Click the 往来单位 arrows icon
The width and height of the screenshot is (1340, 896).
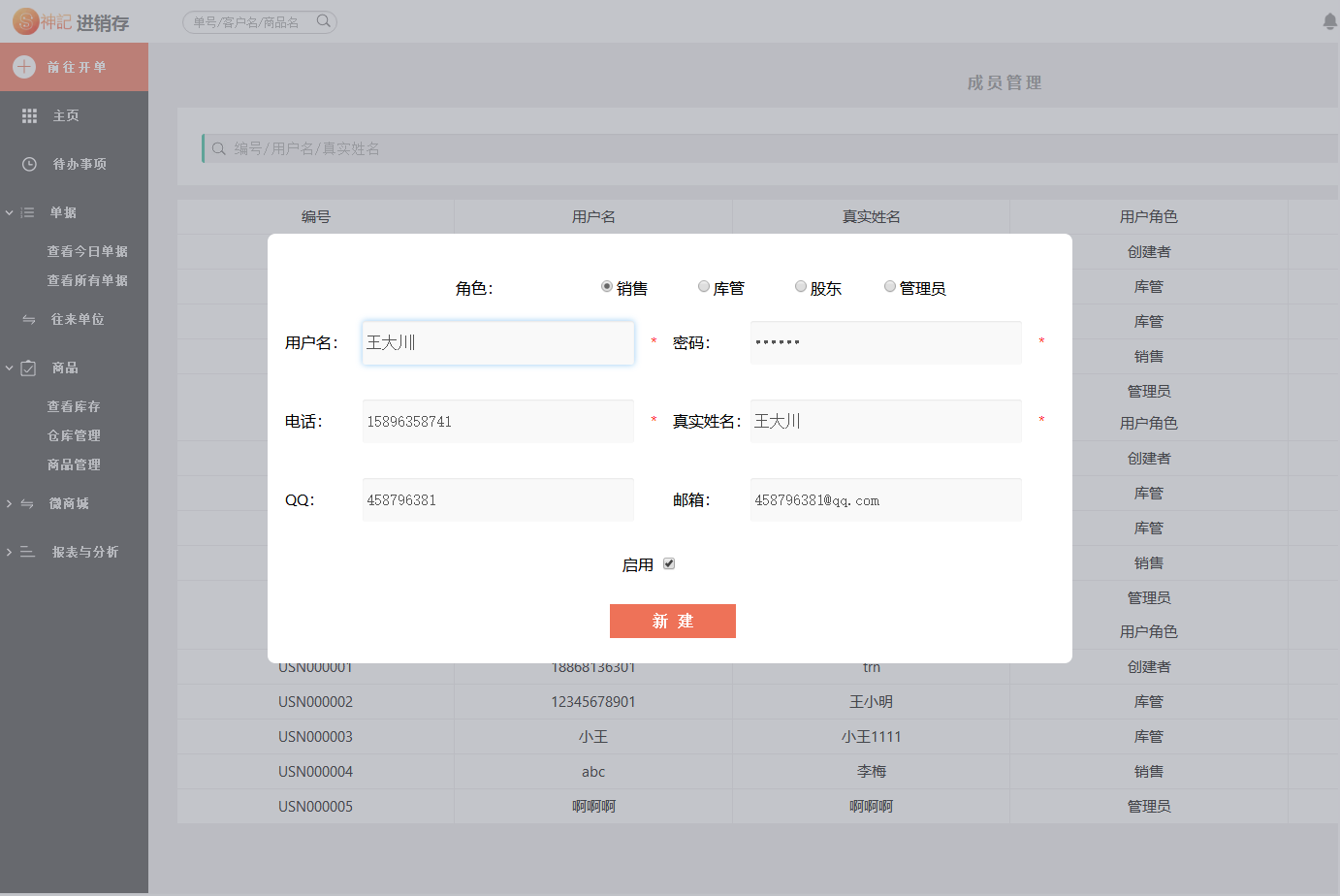tap(28, 319)
